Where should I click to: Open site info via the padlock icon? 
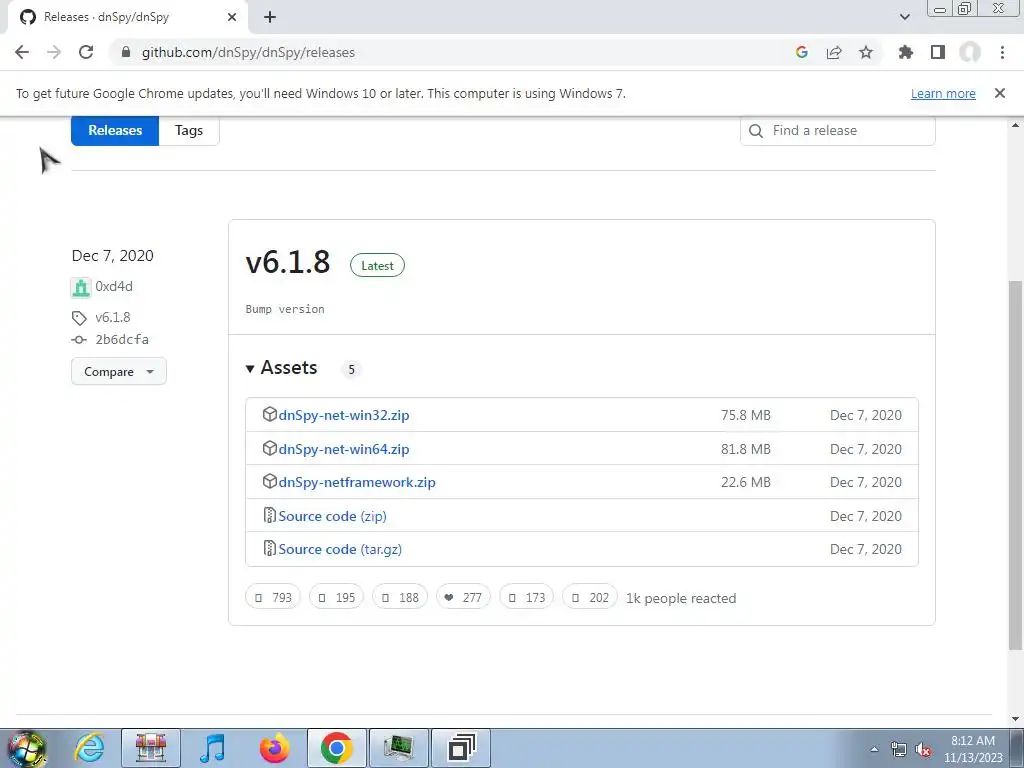126,52
